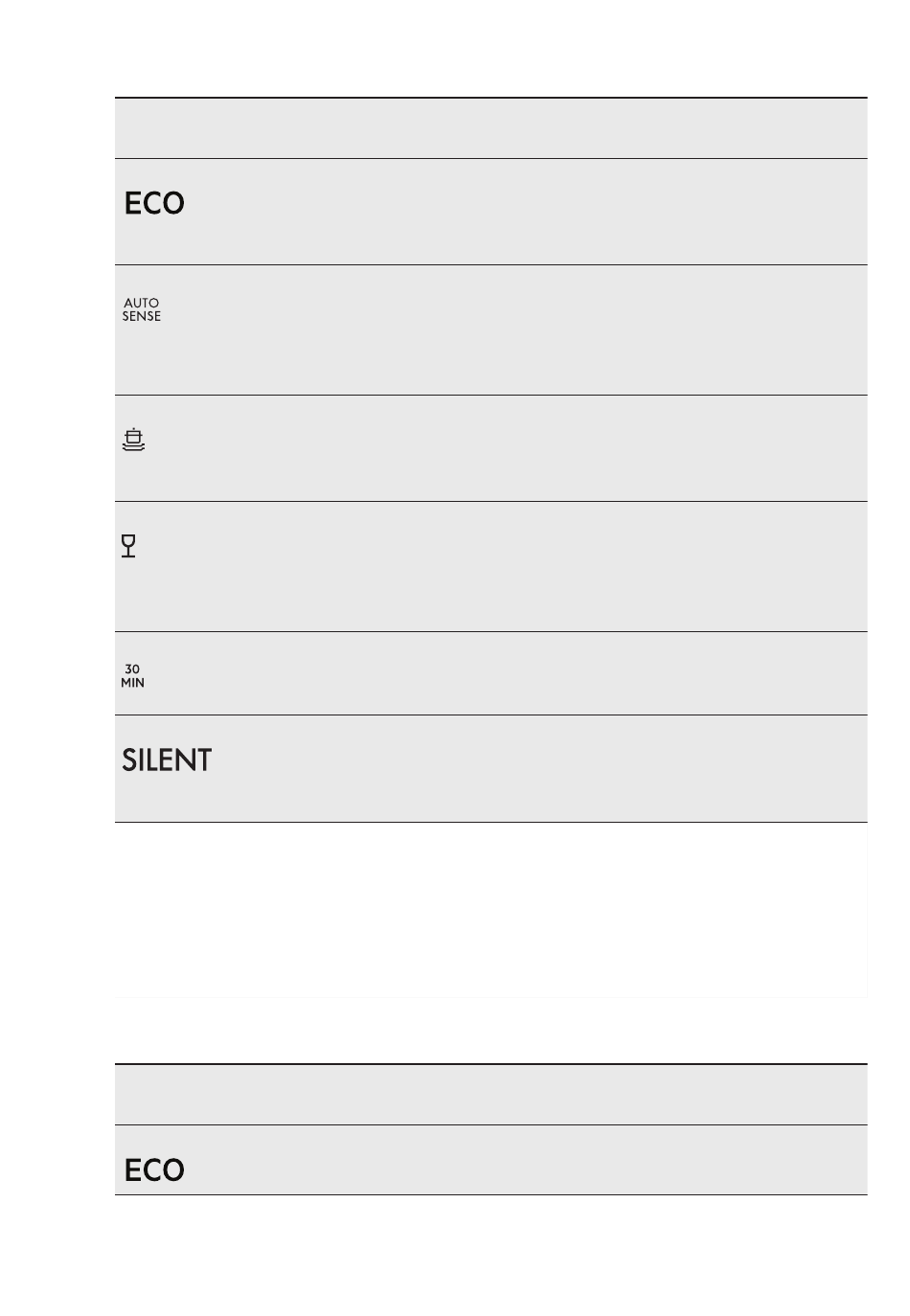The height and width of the screenshot is (1316, 910).
Task: Click the SILENT programme label
Action: coord(167,760)
